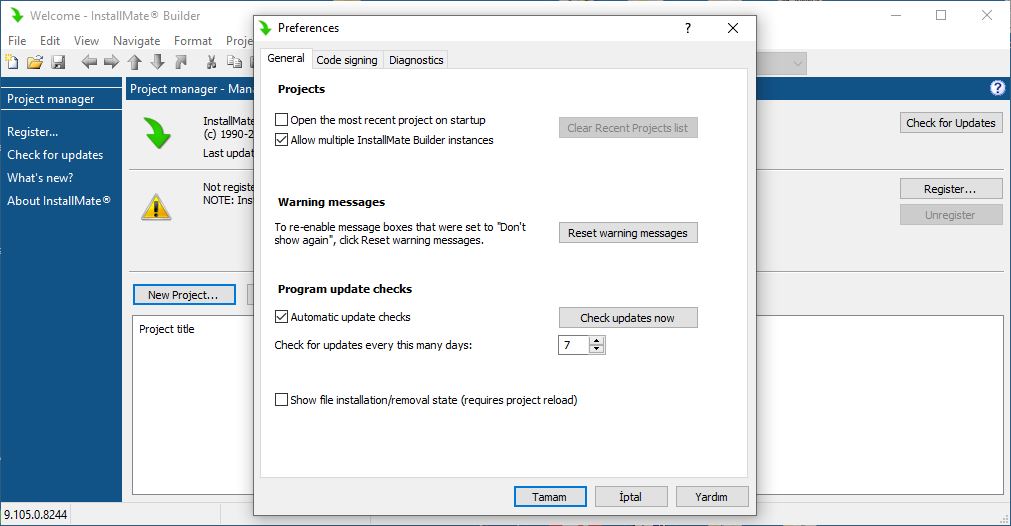Click the Program update checks section heading

[x=345, y=289]
